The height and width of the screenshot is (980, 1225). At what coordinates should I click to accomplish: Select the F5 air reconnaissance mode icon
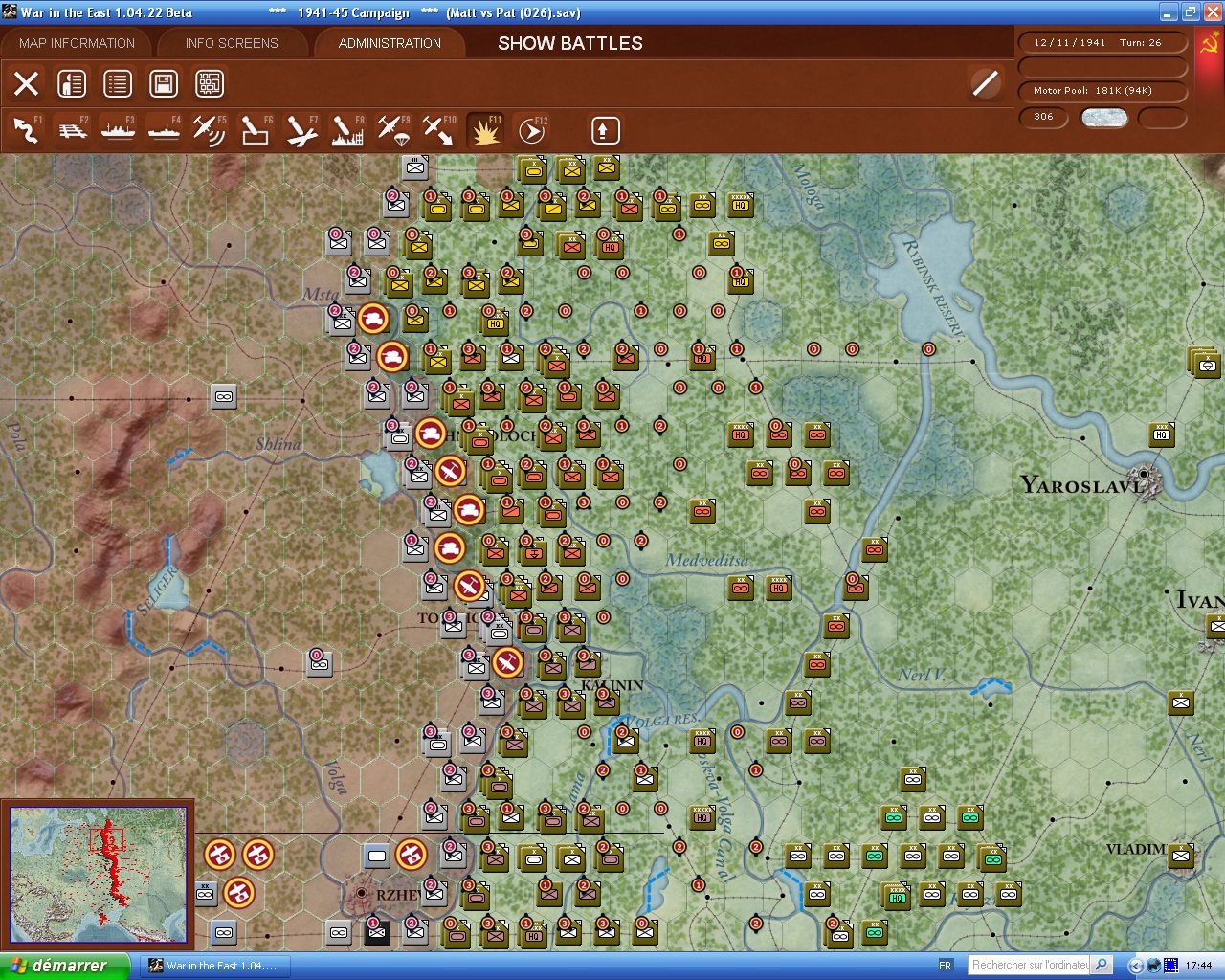pyautogui.click(x=209, y=130)
